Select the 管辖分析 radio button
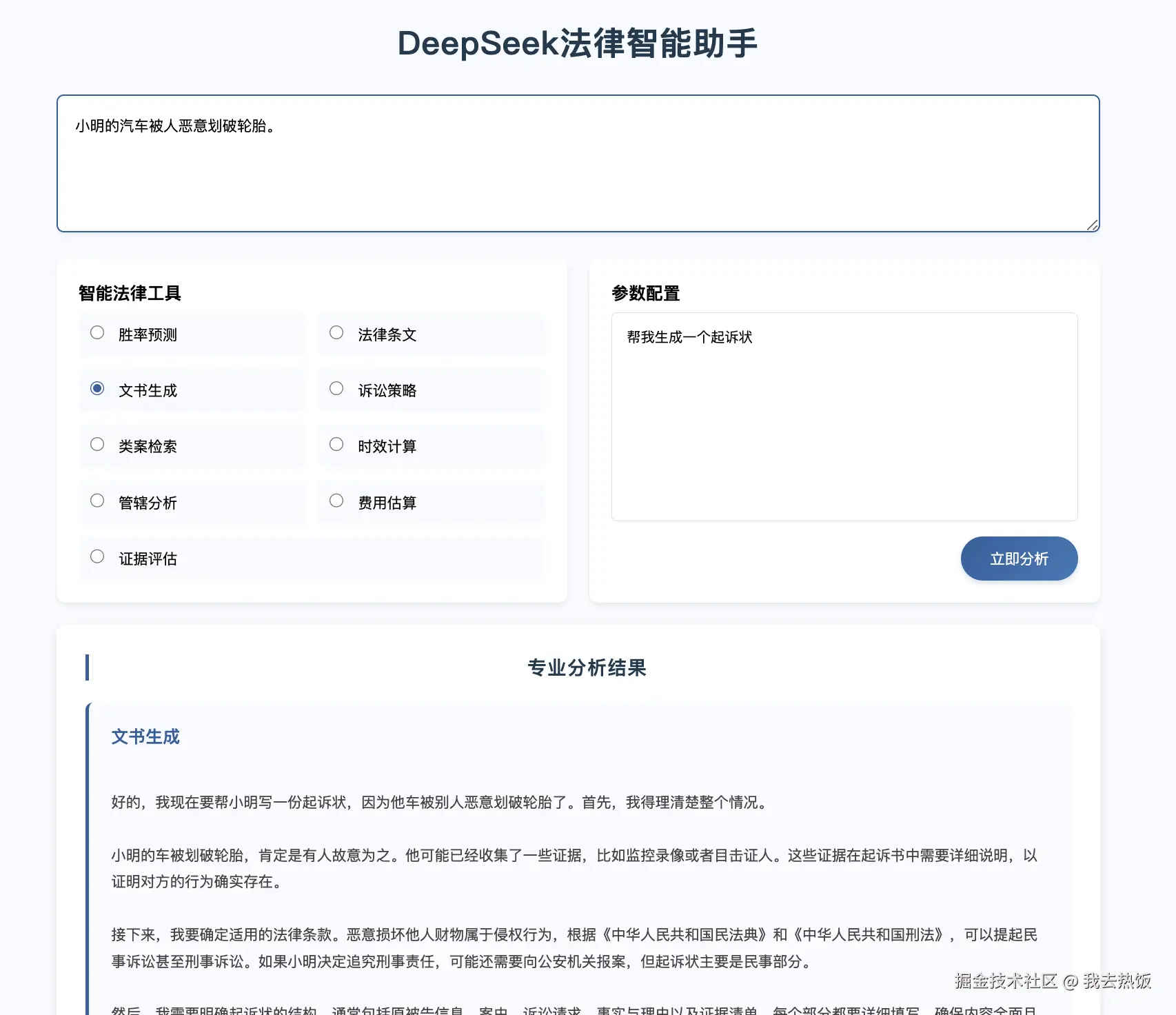This screenshot has width=1176, height=1015. (97, 501)
